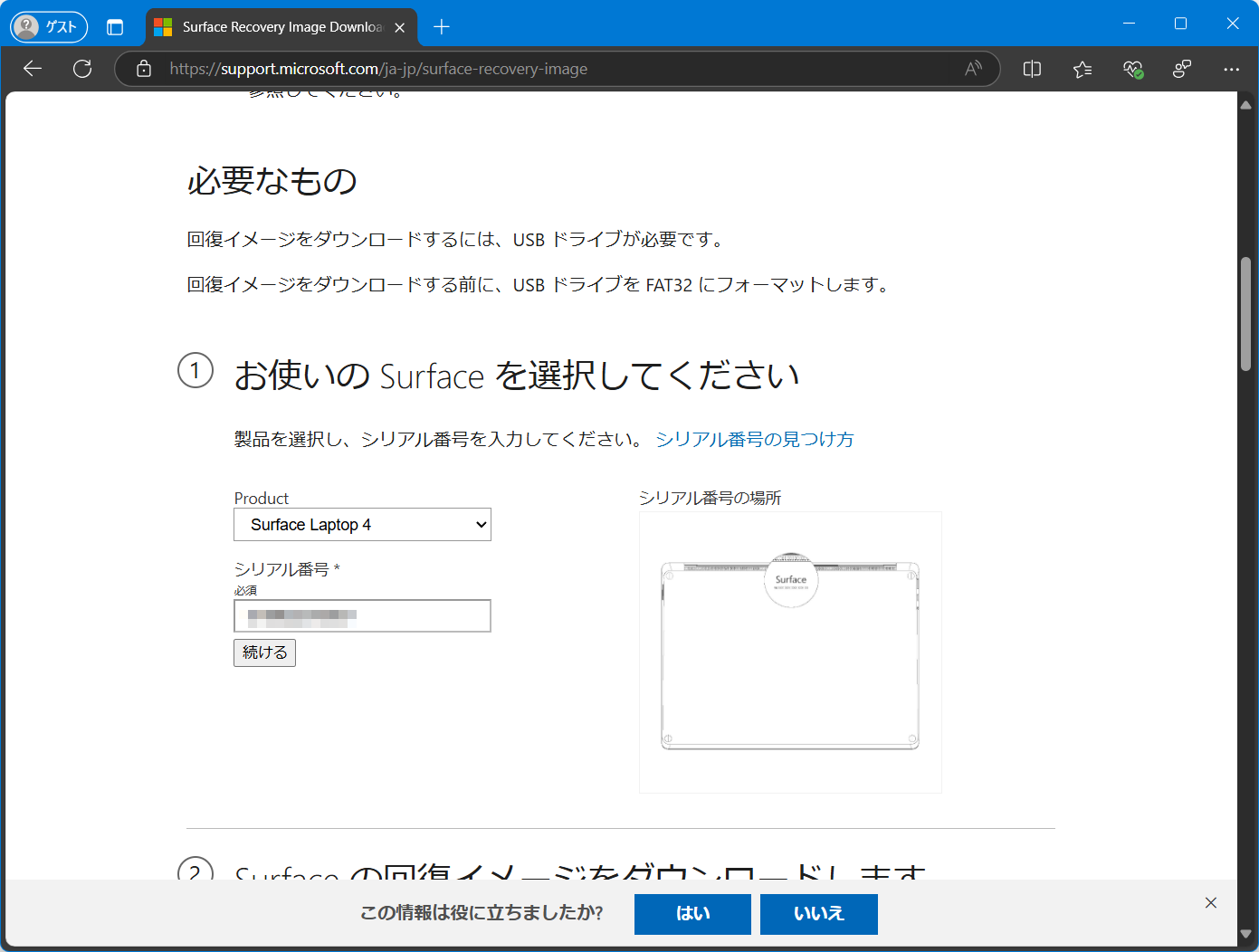Open the Read Aloud icon in address bar
The image size is (1259, 952).
pos(973,69)
